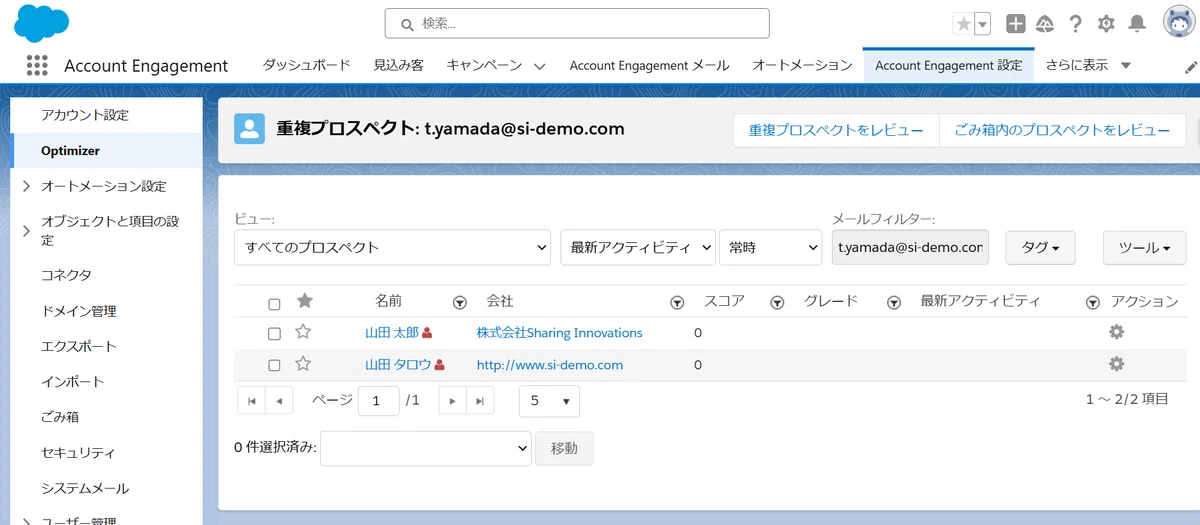The width and height of the screenshot is (1200, 525).
Task: Expand オートメーション設定 in the sidebar
Action: coord(26,186)
